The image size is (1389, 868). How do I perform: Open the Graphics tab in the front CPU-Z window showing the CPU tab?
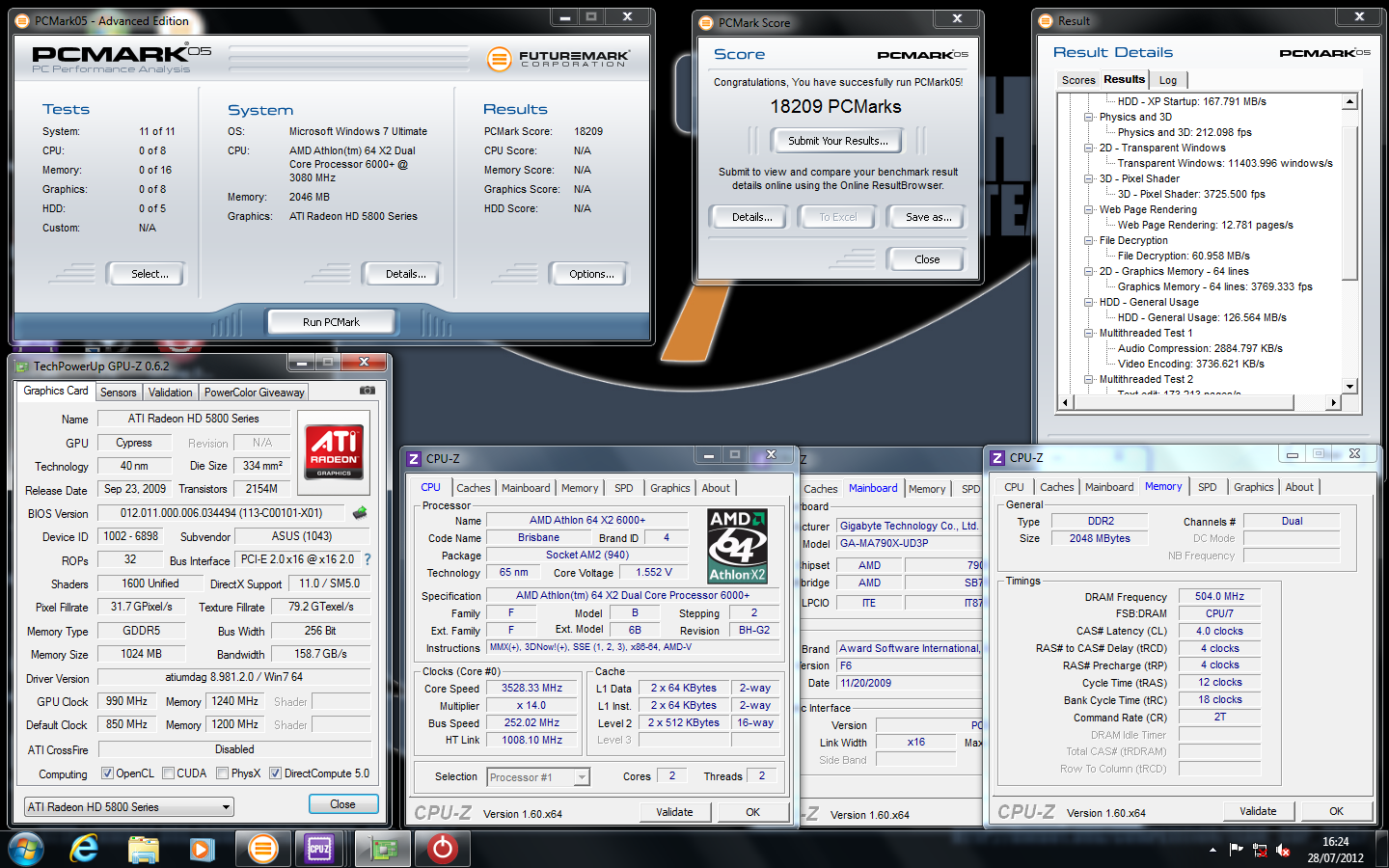[670, 488]
